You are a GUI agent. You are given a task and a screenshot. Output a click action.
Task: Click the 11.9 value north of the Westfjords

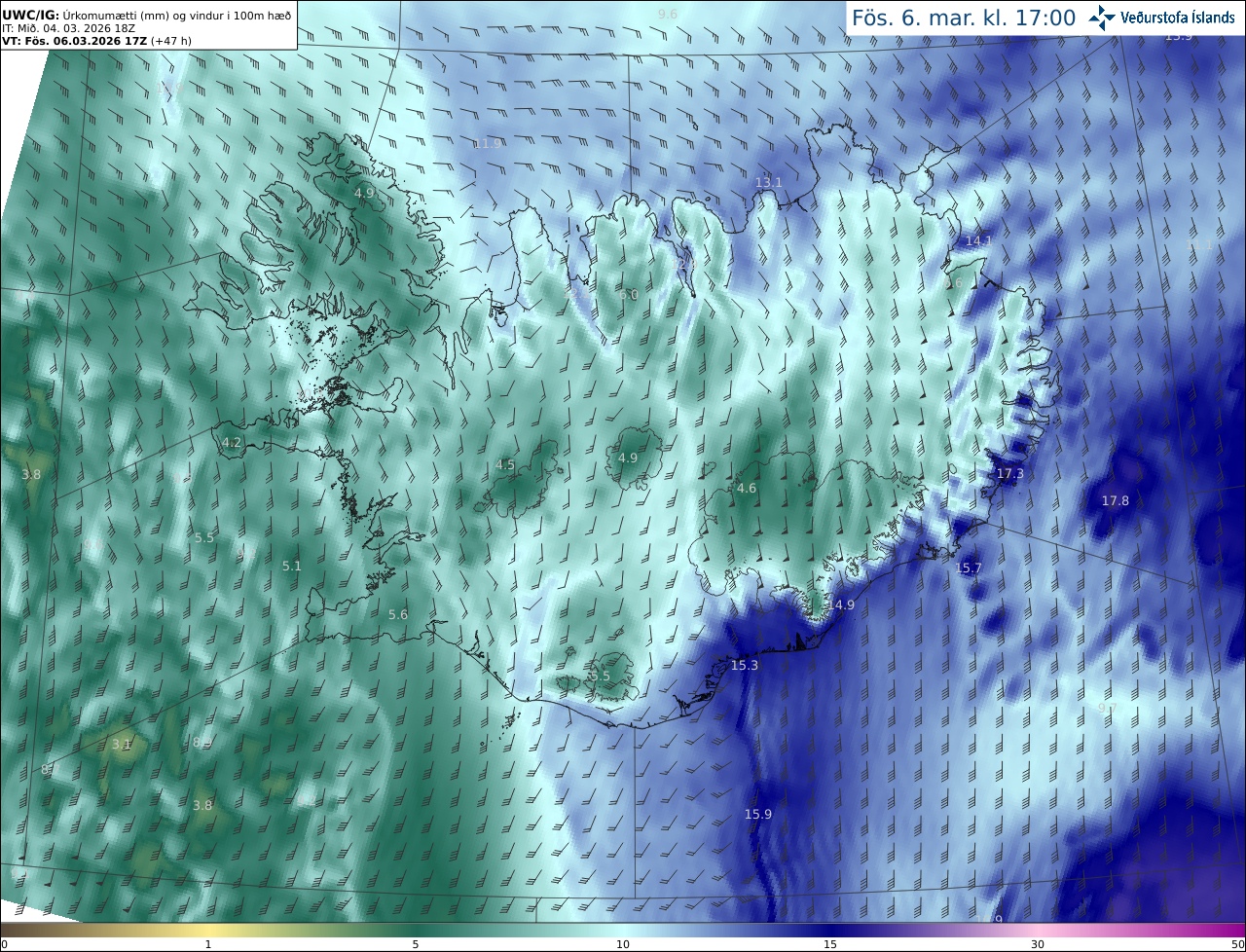pyautogui.click(x=488, y=143)
